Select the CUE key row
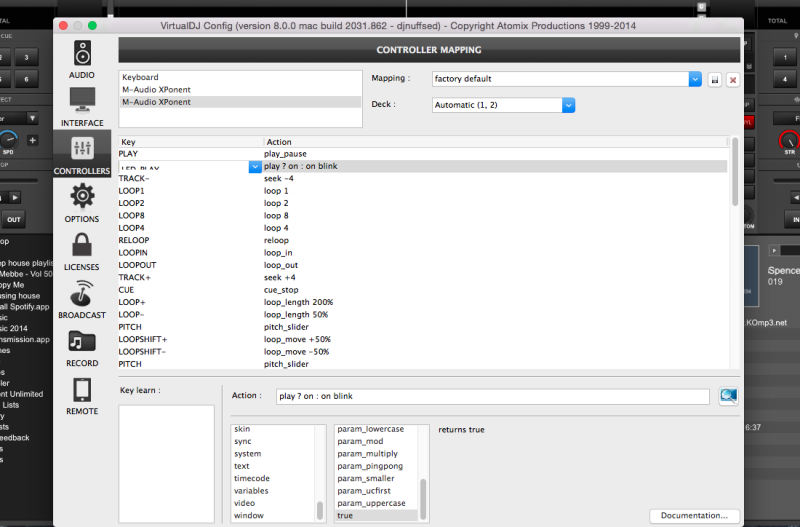This screenshot has height=527, width=800. click(422, 290)
